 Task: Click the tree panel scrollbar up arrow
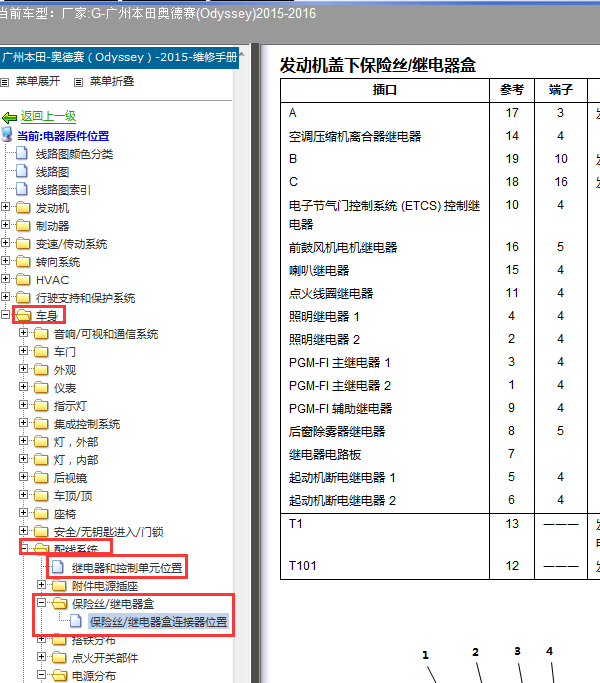[242, 55]
